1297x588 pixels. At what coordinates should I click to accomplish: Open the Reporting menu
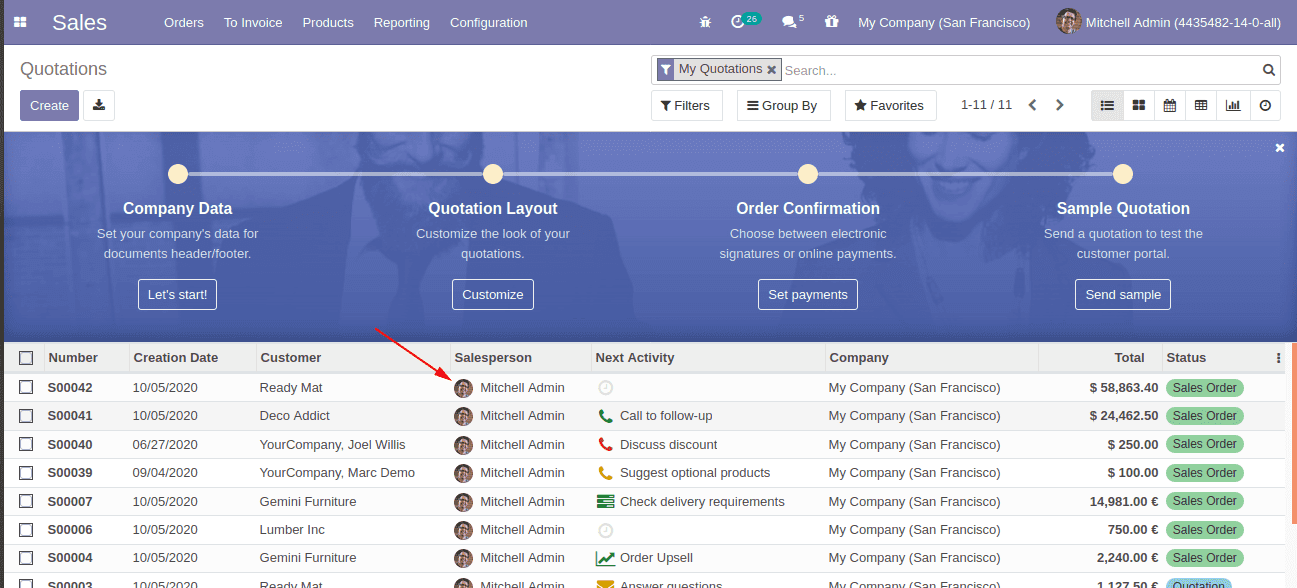click(x=402, y=22)
